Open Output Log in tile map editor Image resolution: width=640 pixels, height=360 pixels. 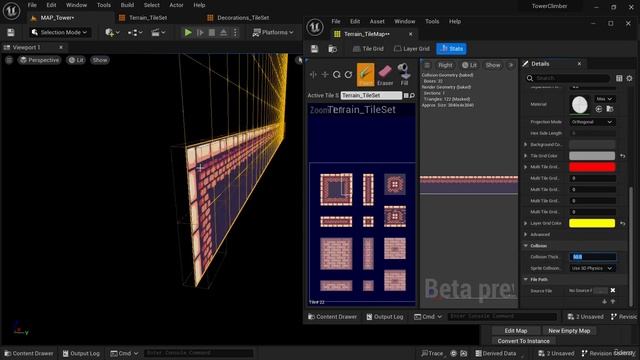[x=384, y=317]
